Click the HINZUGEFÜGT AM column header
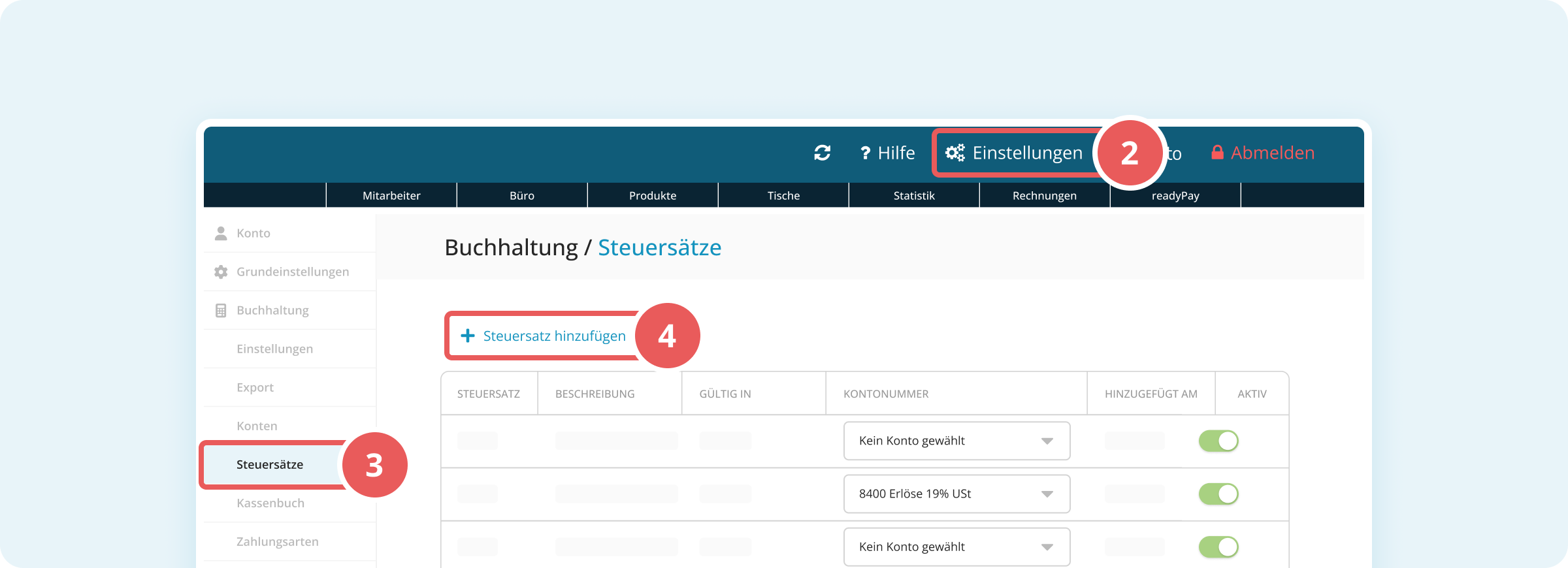 (1151, 394)
